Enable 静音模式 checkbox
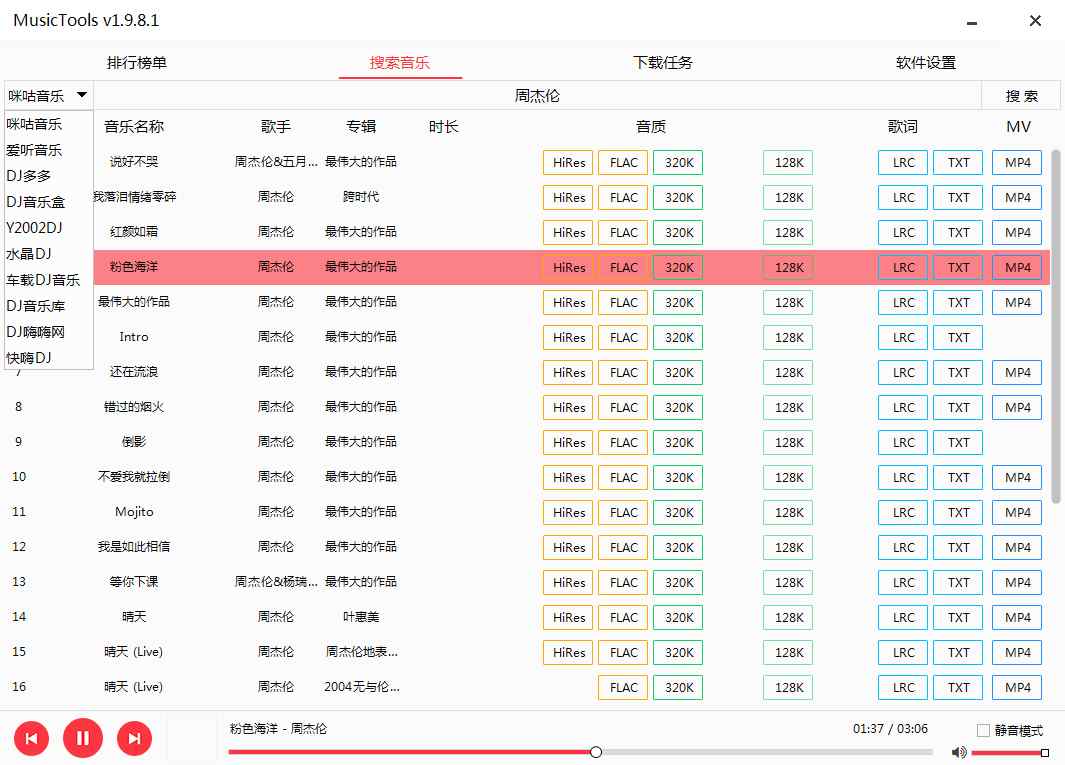 (983, 730)
